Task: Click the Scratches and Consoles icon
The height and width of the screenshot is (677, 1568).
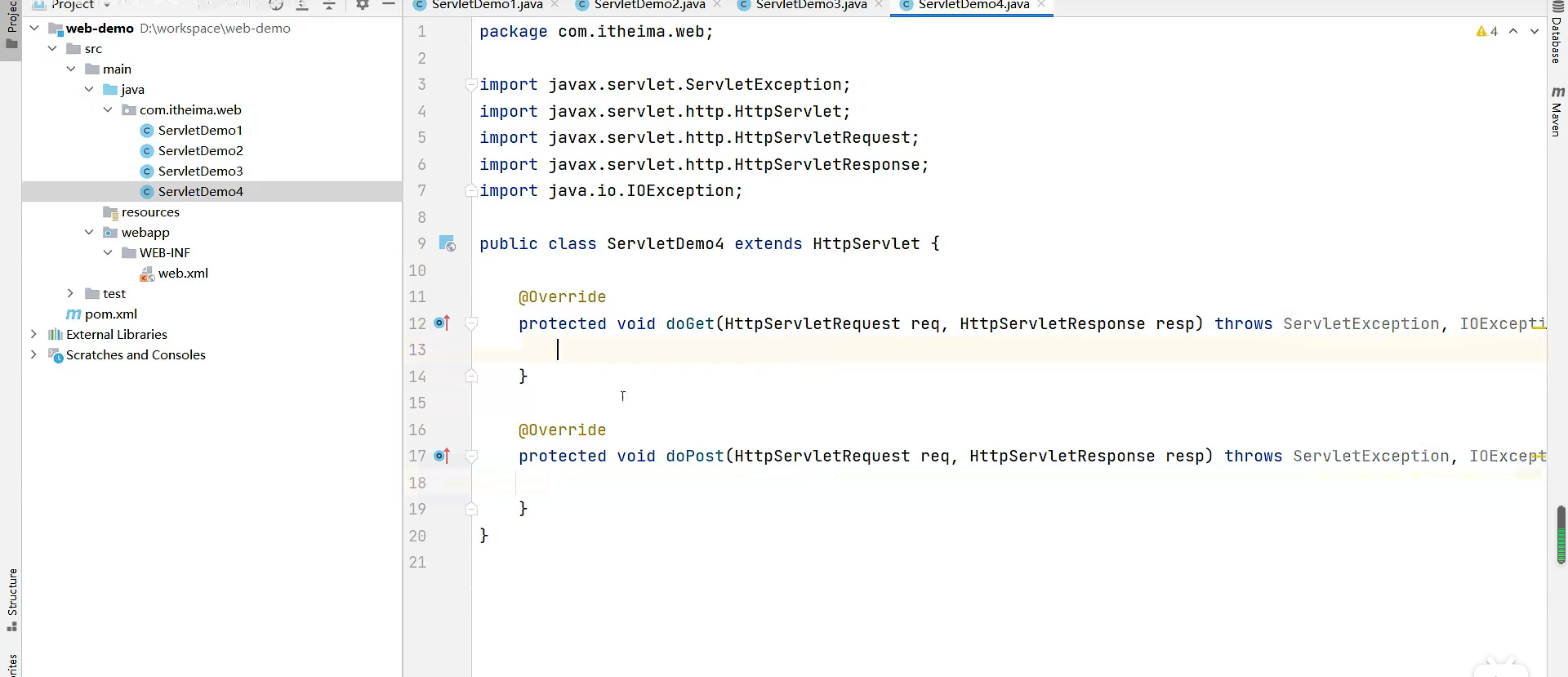Action: (x=56, y=354)
